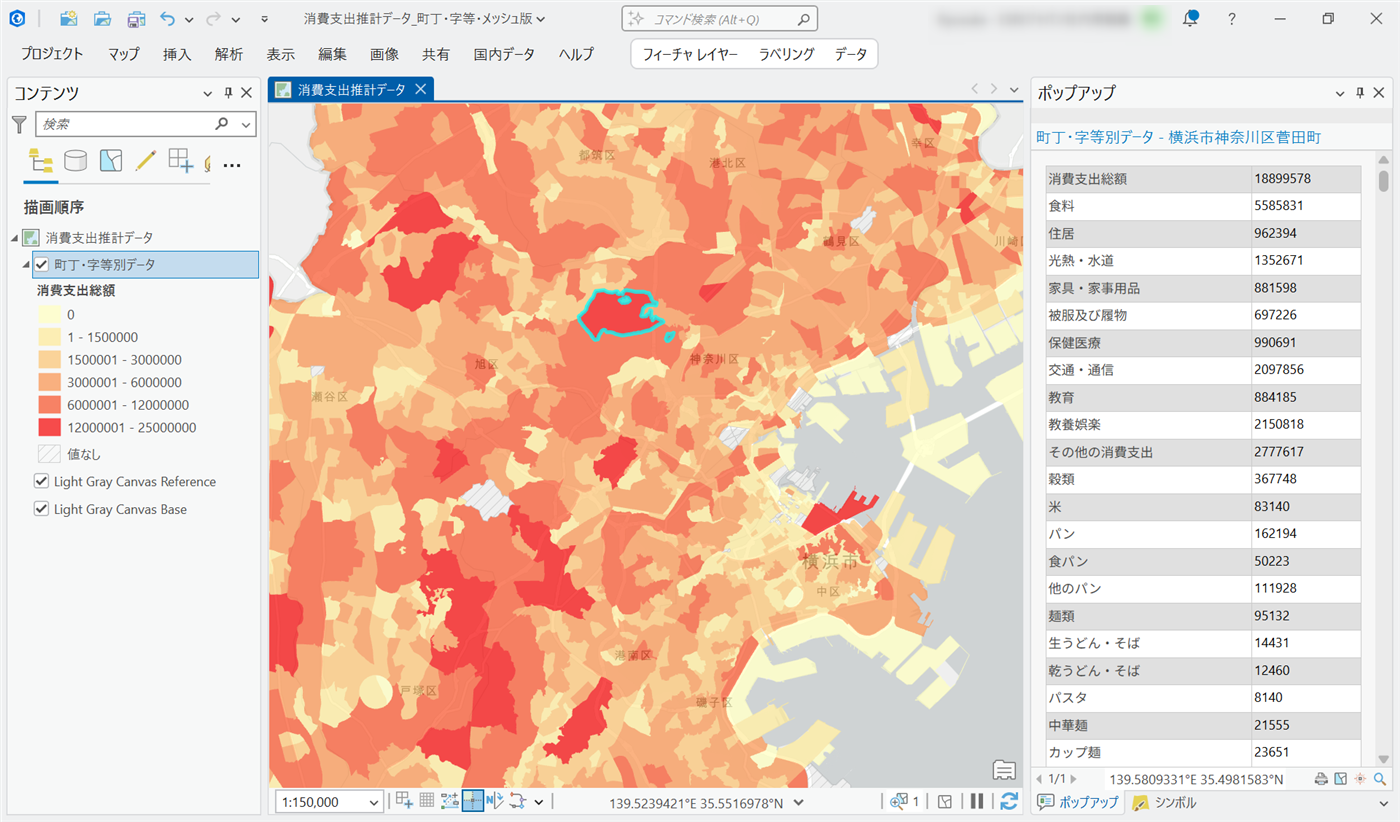This screenshot has width=1400, height=822.
Task: Open the 解析 ribbon tab
Action: point(228,54)
